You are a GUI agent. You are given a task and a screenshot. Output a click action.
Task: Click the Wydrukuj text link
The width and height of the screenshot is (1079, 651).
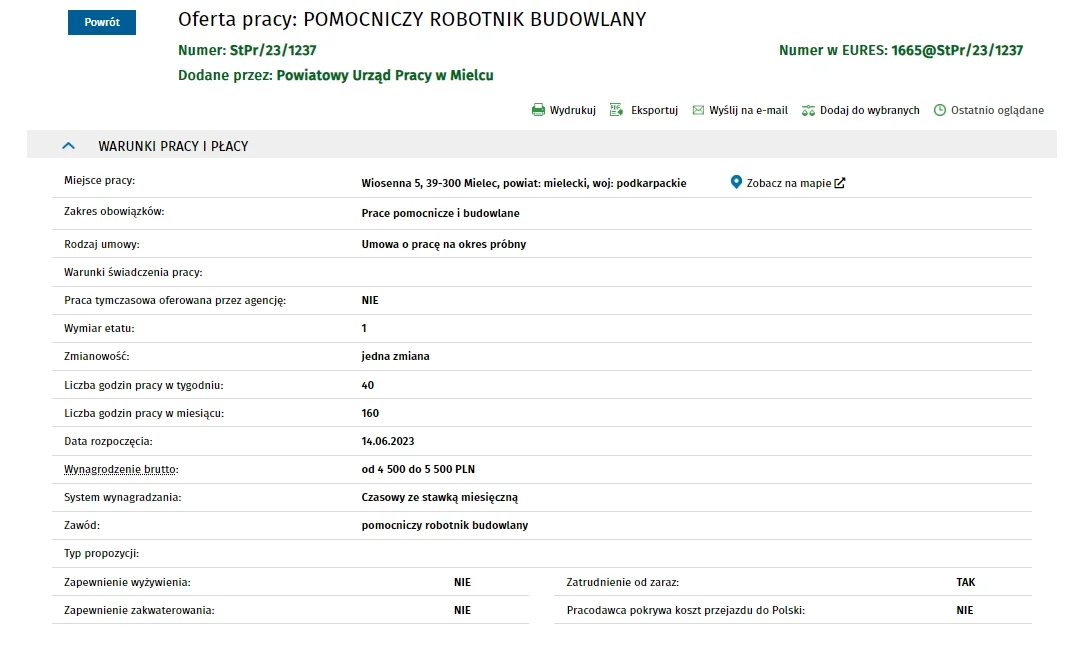click(x=573, y=110)
